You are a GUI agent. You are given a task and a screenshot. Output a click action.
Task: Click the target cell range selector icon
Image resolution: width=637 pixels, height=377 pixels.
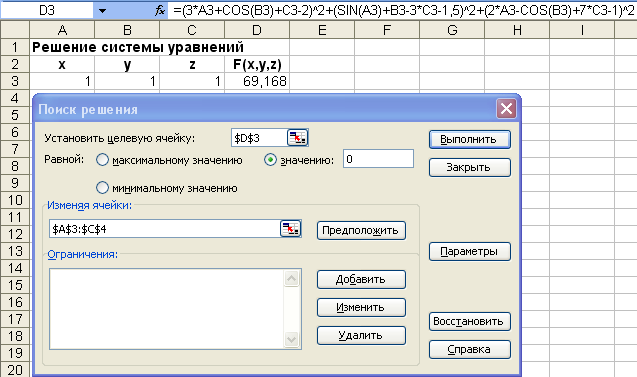298,138
